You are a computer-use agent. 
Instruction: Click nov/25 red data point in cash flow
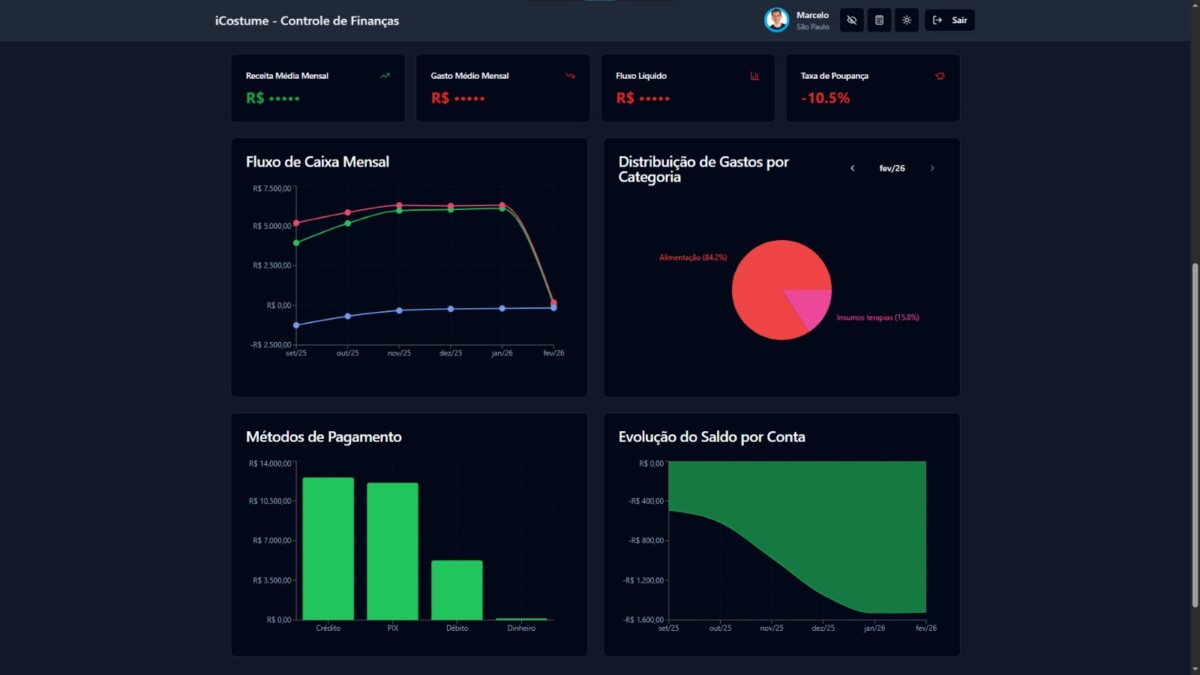(x=399, y=205)
